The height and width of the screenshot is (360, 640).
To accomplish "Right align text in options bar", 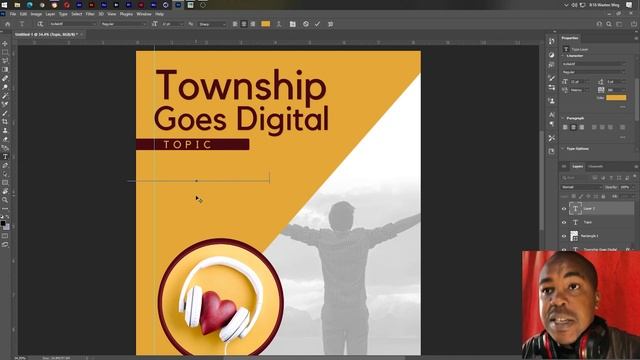I will pyautogui.click(x=253, y=24).
